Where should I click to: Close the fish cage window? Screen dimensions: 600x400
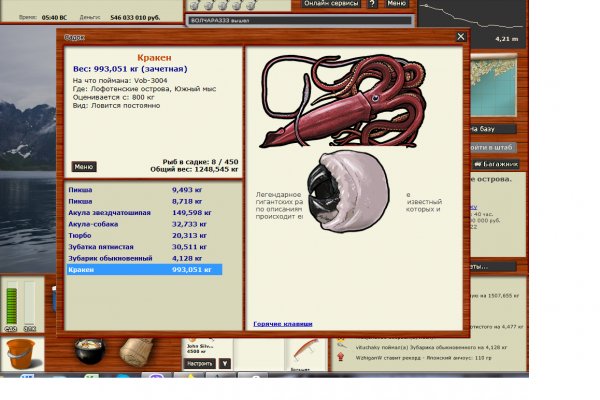(x=461, y=36)
